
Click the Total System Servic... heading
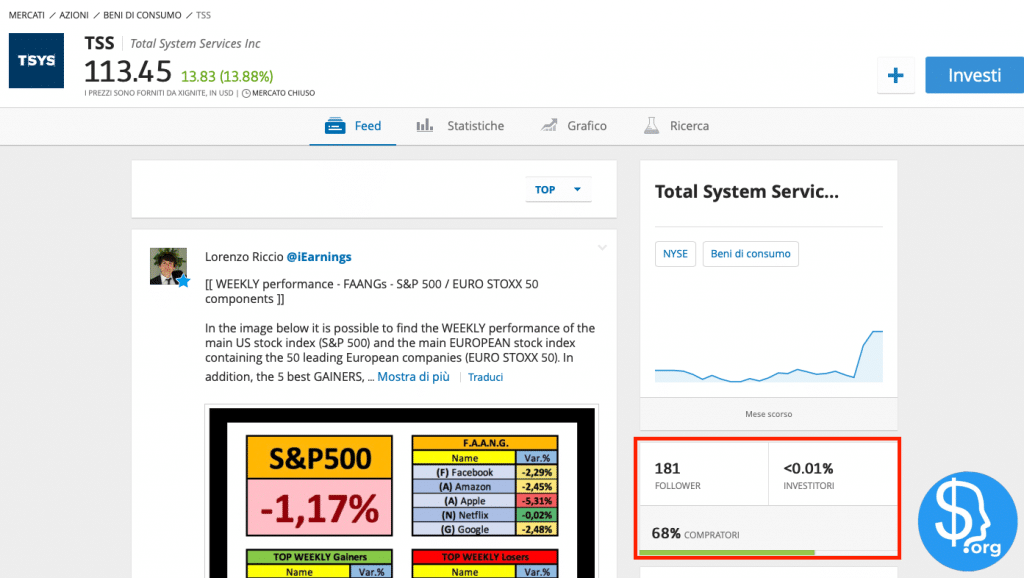tap(746, 191)
